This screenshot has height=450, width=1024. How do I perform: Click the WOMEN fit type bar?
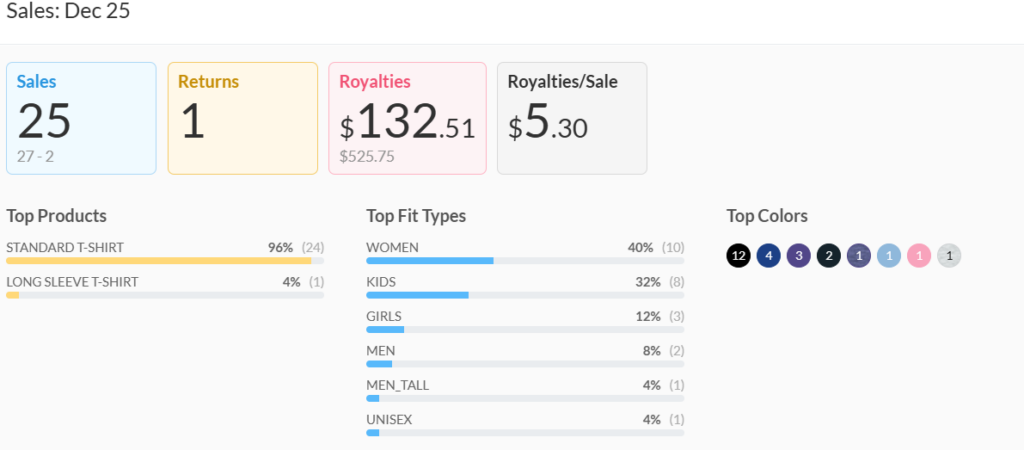(525, 261)
